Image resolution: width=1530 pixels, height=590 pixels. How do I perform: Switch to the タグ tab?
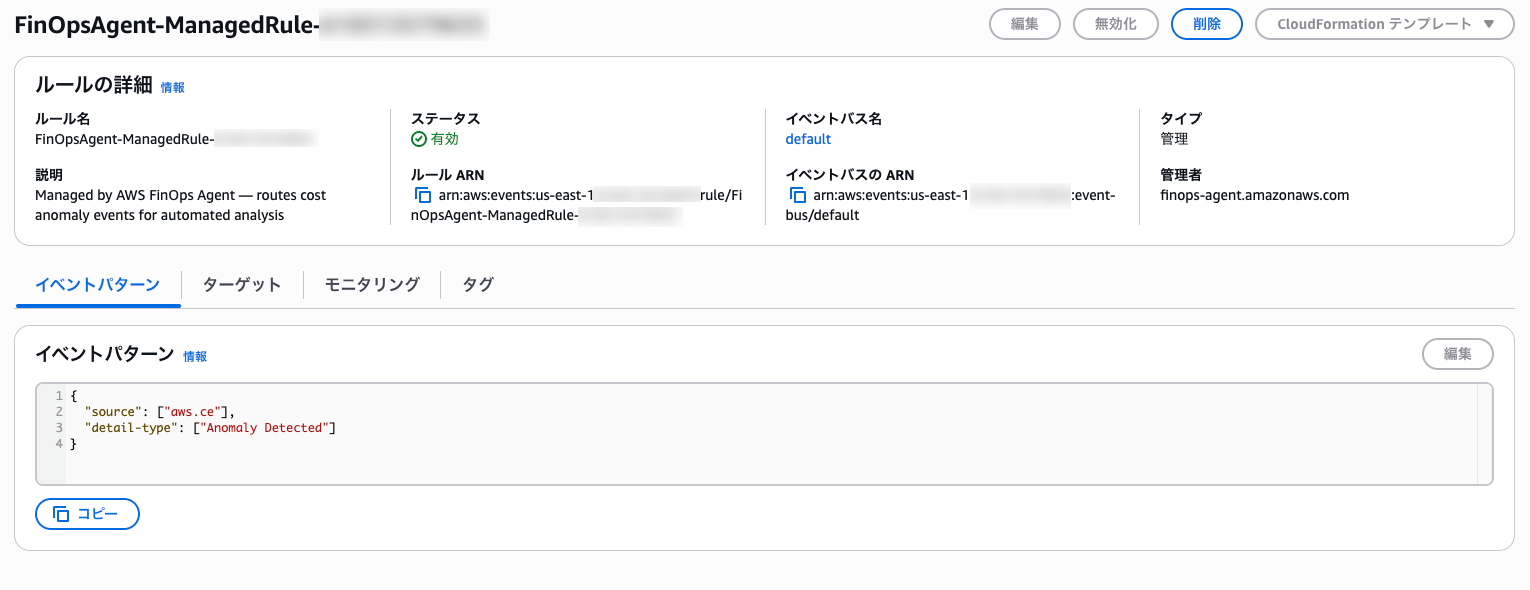pyautogui.click(x=478, y=284)
